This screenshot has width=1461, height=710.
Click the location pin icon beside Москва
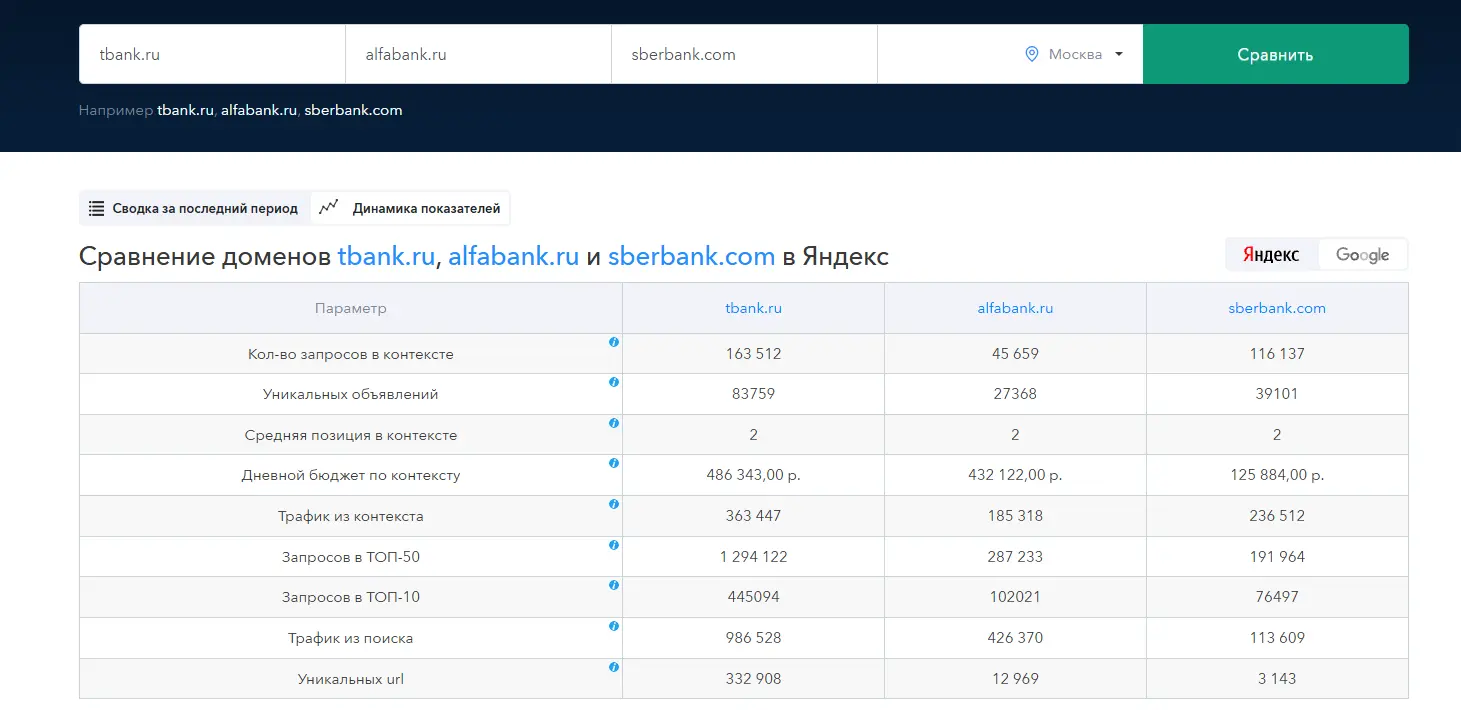click(1032, 54)
